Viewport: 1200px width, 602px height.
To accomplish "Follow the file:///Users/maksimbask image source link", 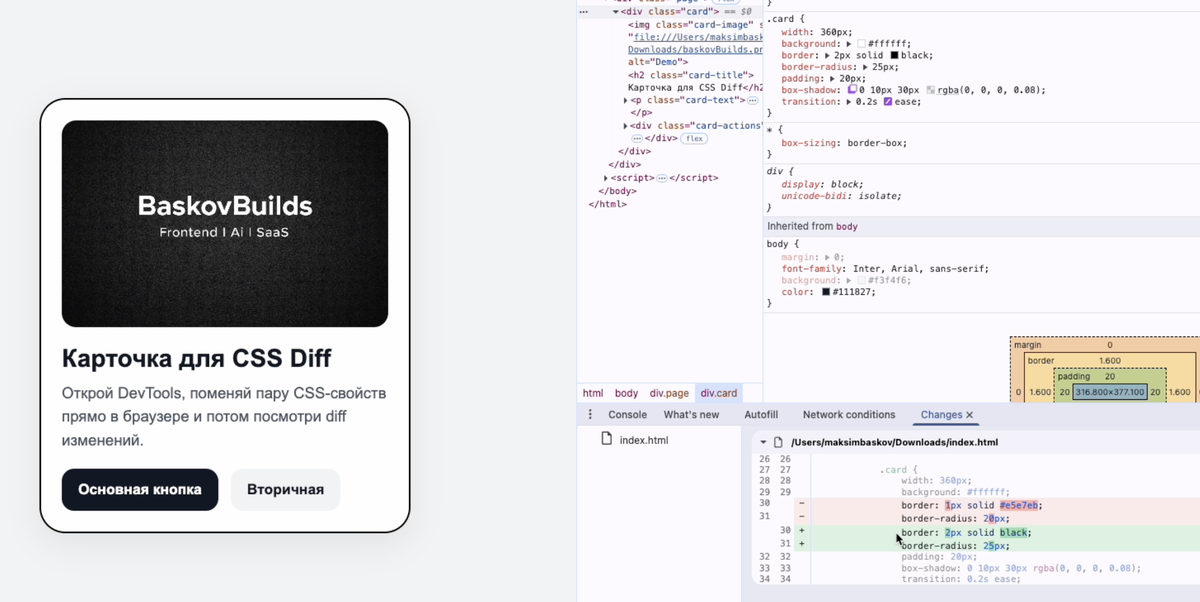I will (696, 37).
